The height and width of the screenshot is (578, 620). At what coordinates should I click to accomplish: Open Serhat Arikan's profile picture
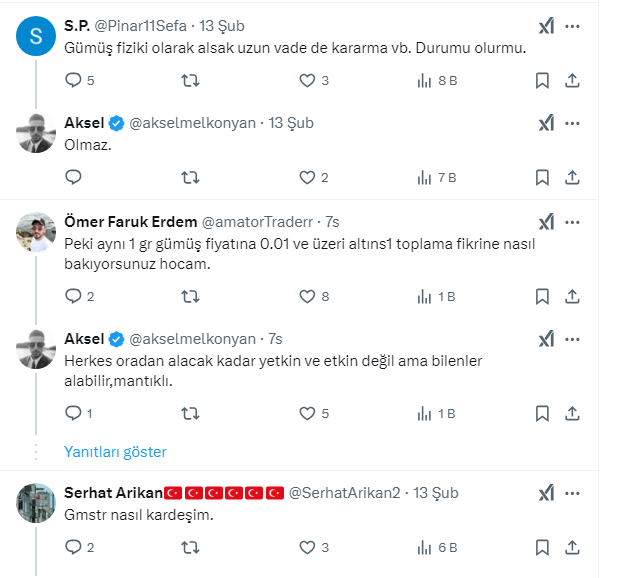tap(37, 503)
